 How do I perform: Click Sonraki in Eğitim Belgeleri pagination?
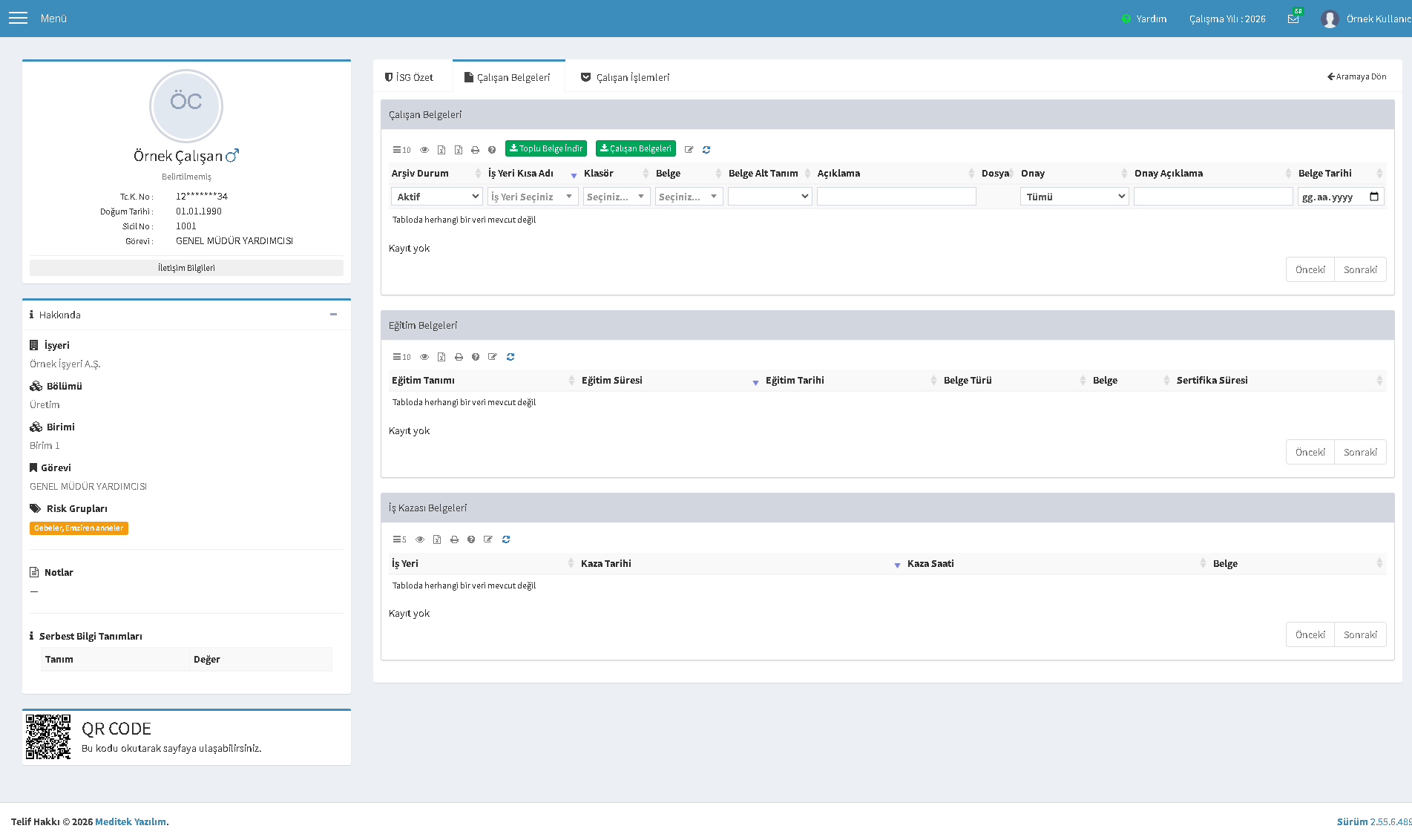coord(1360,452)
